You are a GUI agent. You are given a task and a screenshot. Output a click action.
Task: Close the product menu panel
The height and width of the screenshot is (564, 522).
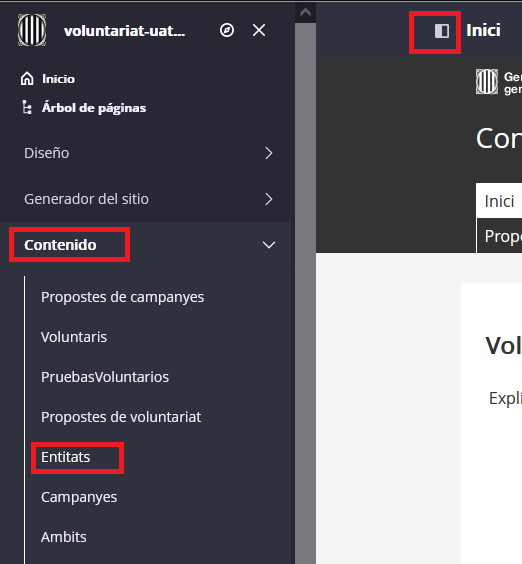tap(259, 30)
